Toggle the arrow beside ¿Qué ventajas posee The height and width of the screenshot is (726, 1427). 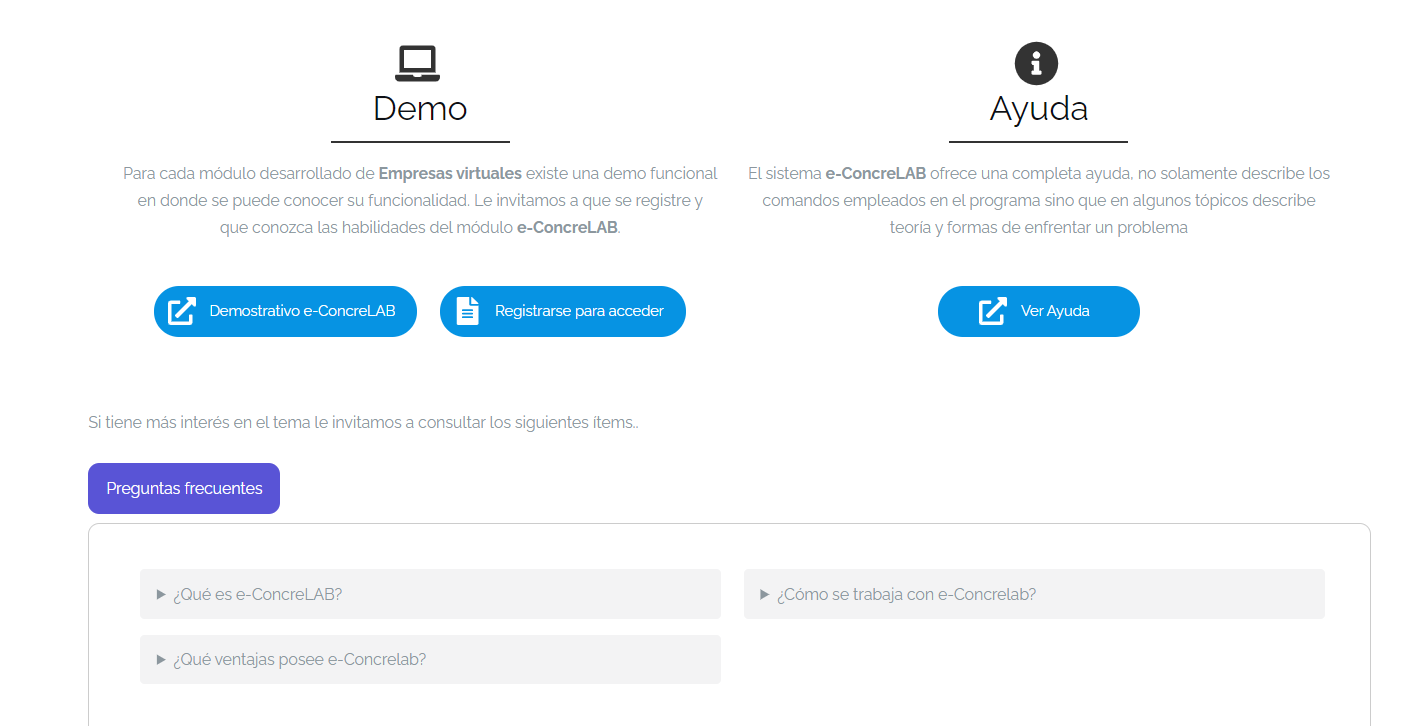pyautogui.click(x=161, y=660)
